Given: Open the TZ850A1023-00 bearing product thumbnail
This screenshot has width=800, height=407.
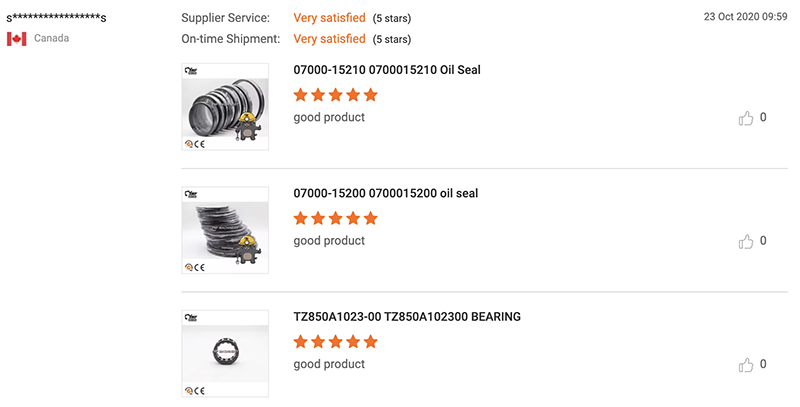Looking at the screenshot, I should (x=225, y=353).
